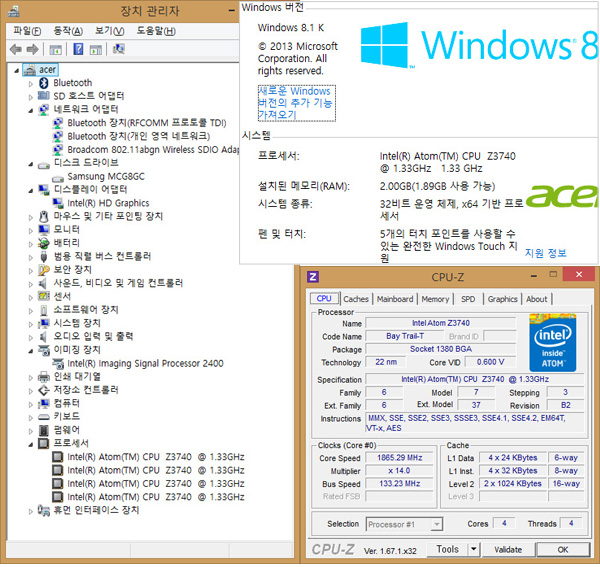Screen dimensions: 600x567
Task: Click the Samsung MCG8GC disk drive icon
Action: [x=58, y=178]
